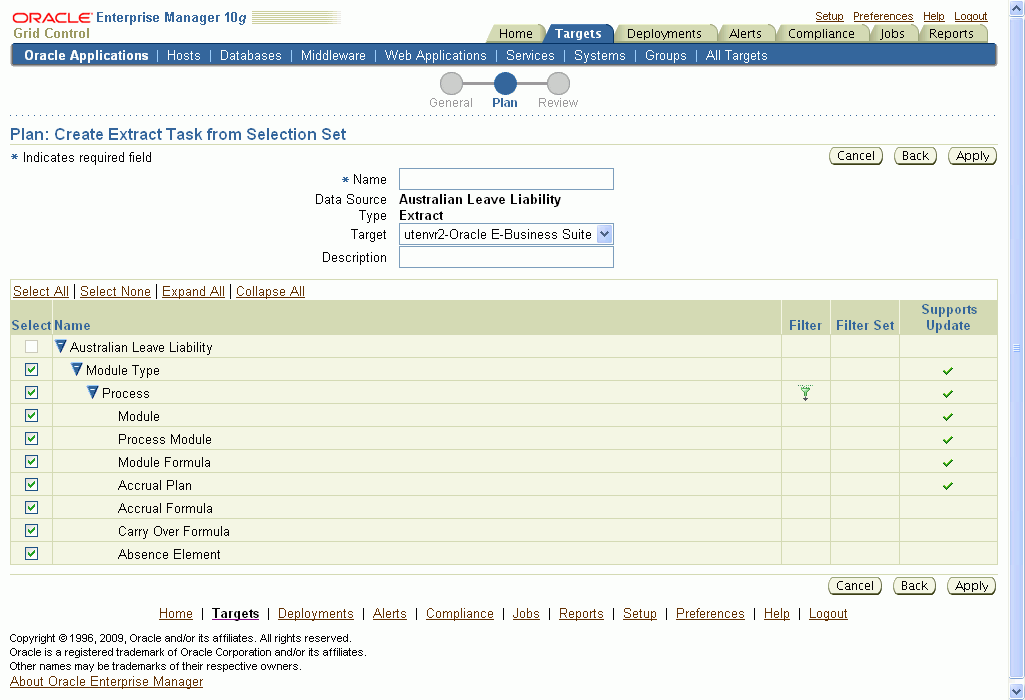Click the Absence Element row text

pyautogui.click(x=169, y=554)
